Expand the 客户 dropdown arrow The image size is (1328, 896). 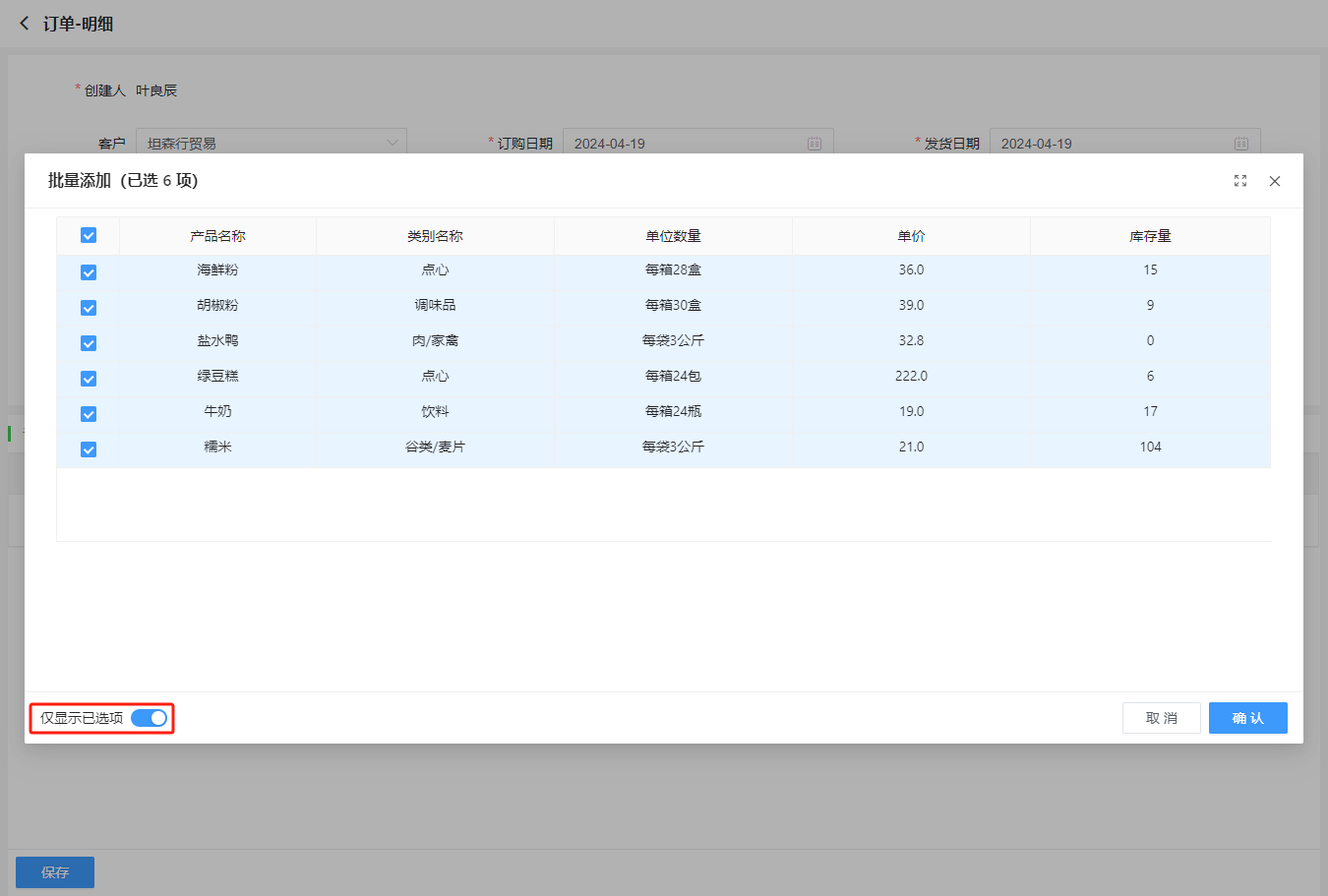point(392,144)
